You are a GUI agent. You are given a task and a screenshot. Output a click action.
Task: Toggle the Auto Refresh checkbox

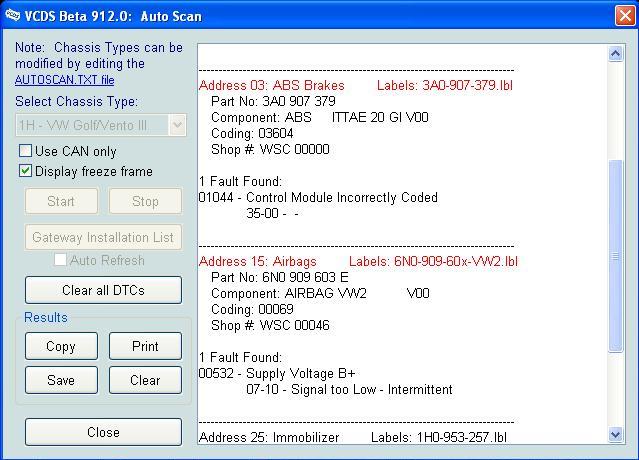(61, 260)
